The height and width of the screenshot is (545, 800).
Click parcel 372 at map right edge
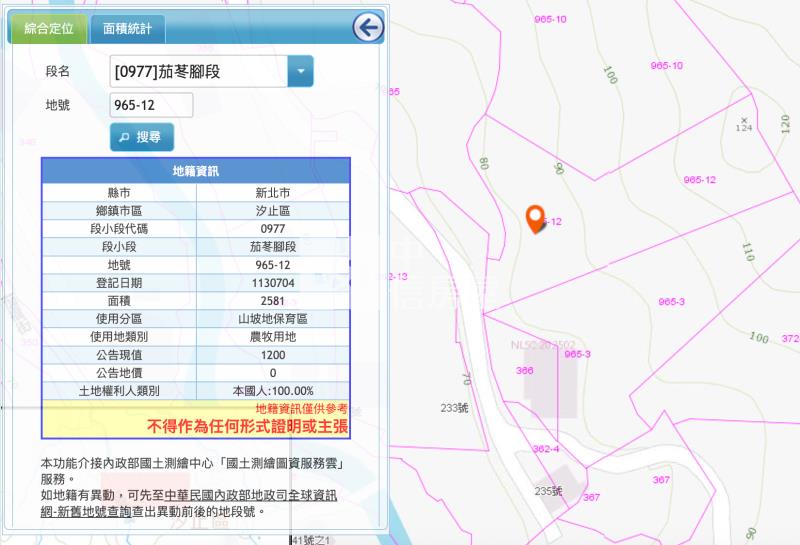tap(789, 339)
